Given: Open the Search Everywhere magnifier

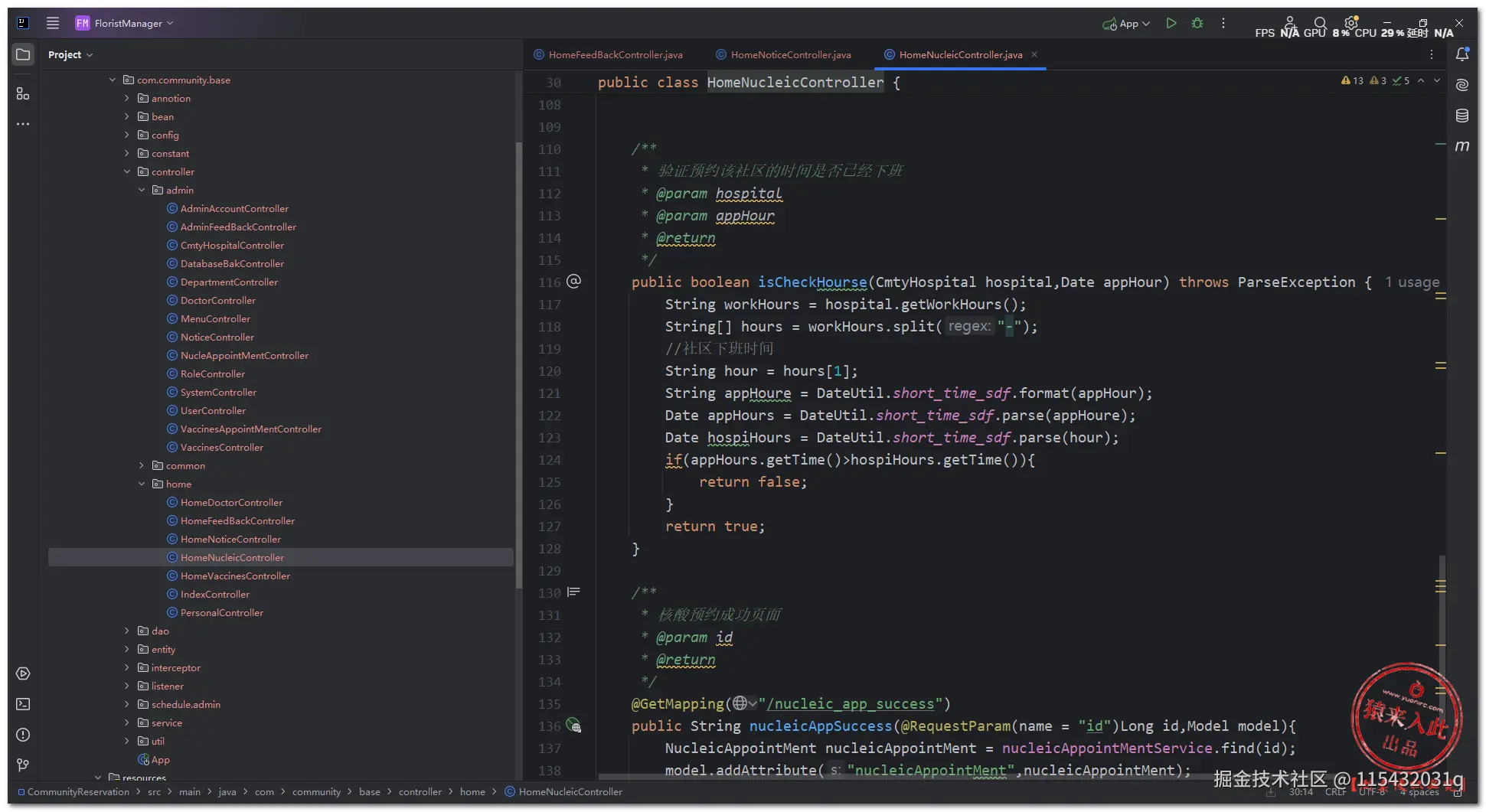Looking at the screenshot, I should point(1320,24).
